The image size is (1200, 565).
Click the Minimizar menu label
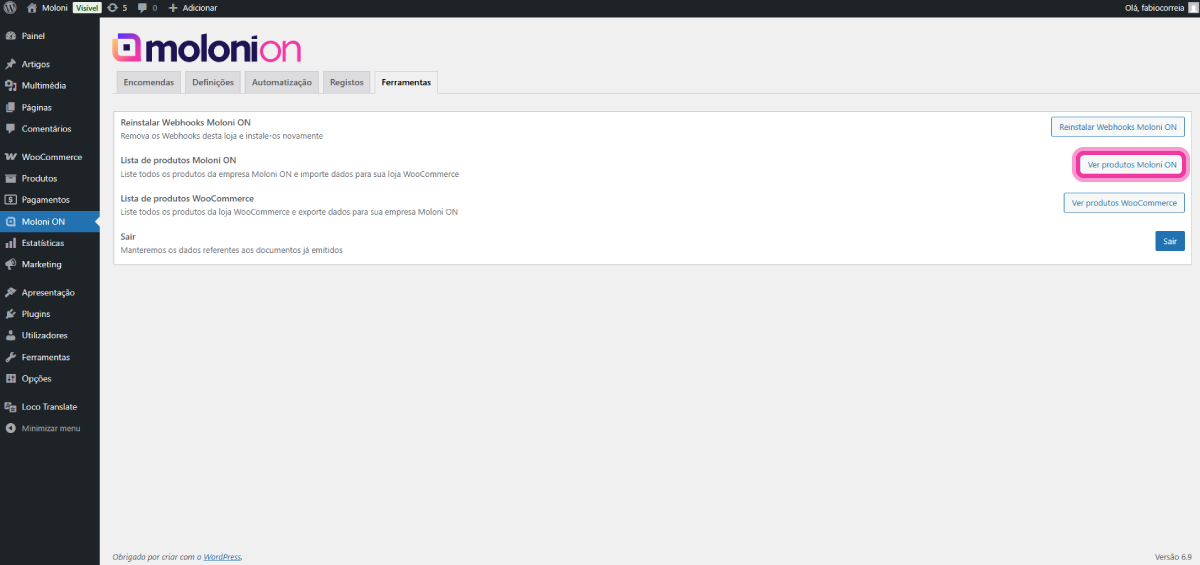[51, 428]
